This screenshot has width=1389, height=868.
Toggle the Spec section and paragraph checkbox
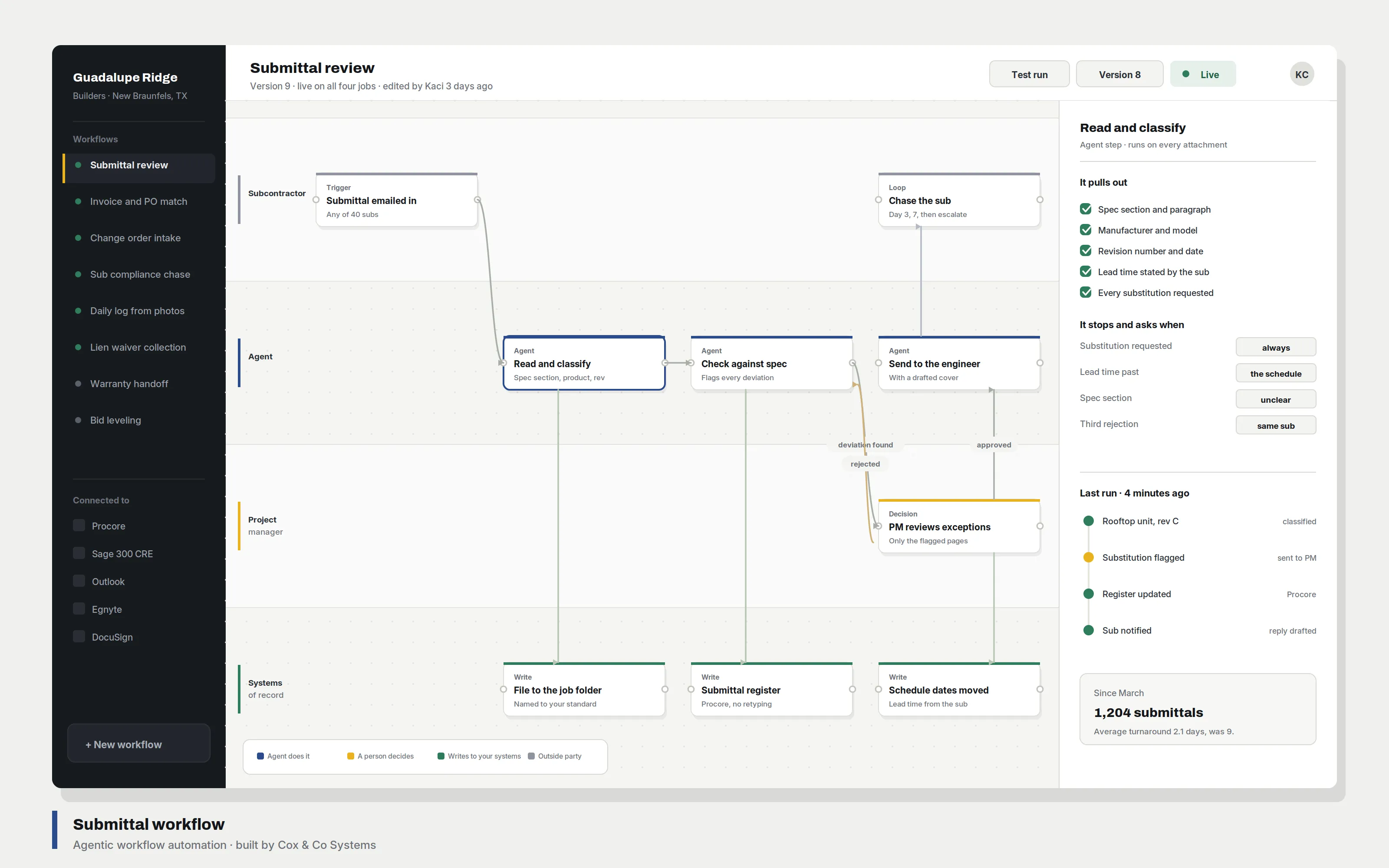pyautogui.click(x=1085, y=209)
